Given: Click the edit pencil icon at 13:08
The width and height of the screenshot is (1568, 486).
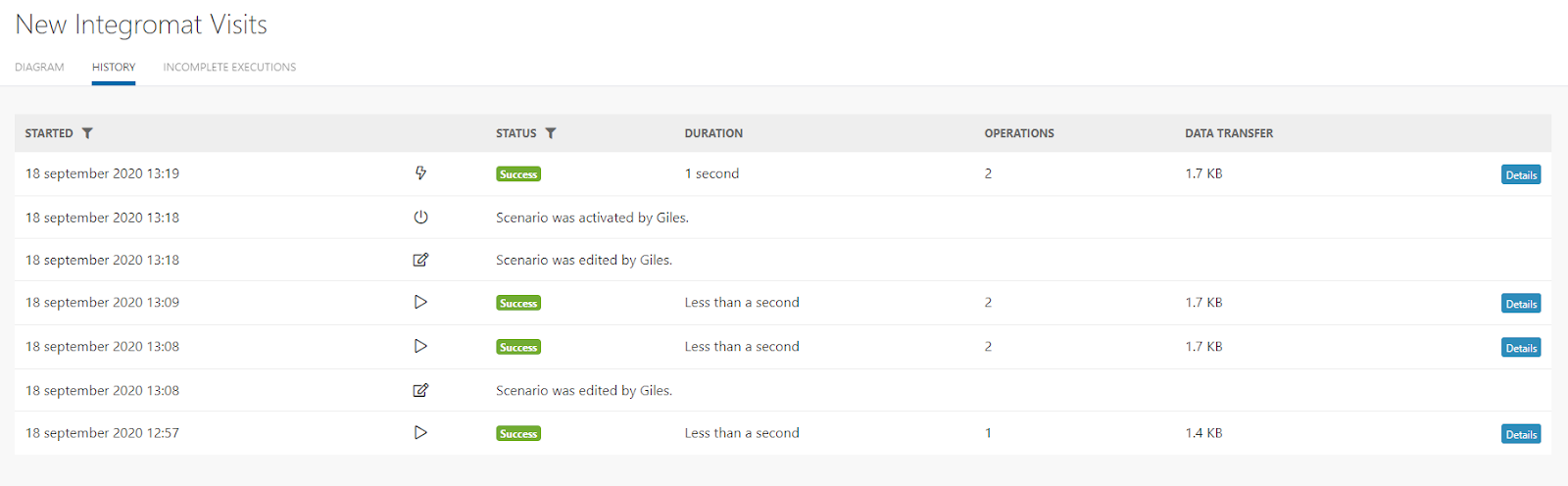Looking at the screenshot, I should tap(420, 390).
